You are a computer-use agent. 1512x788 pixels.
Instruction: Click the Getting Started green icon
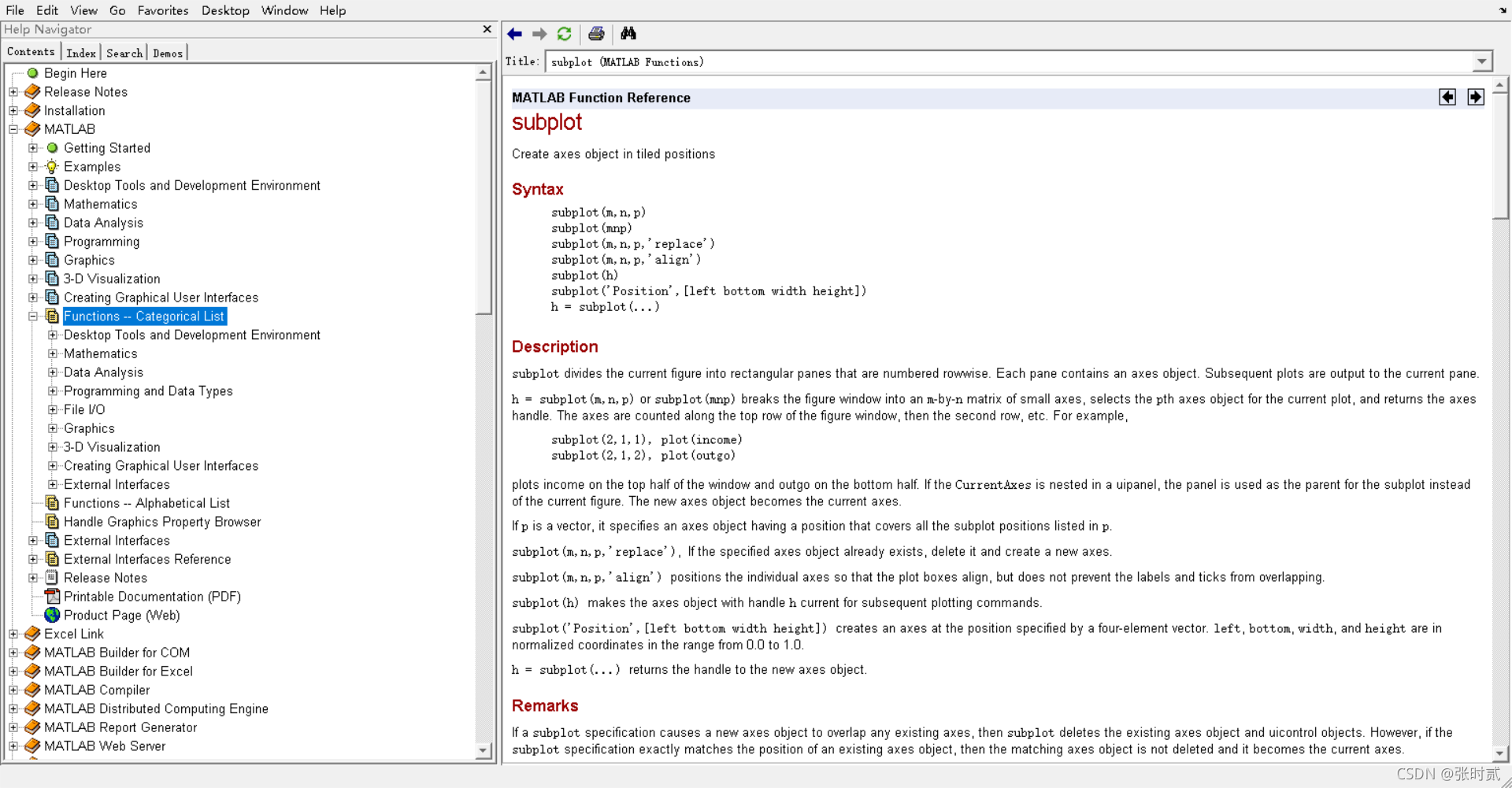click(x=53, y=147)
